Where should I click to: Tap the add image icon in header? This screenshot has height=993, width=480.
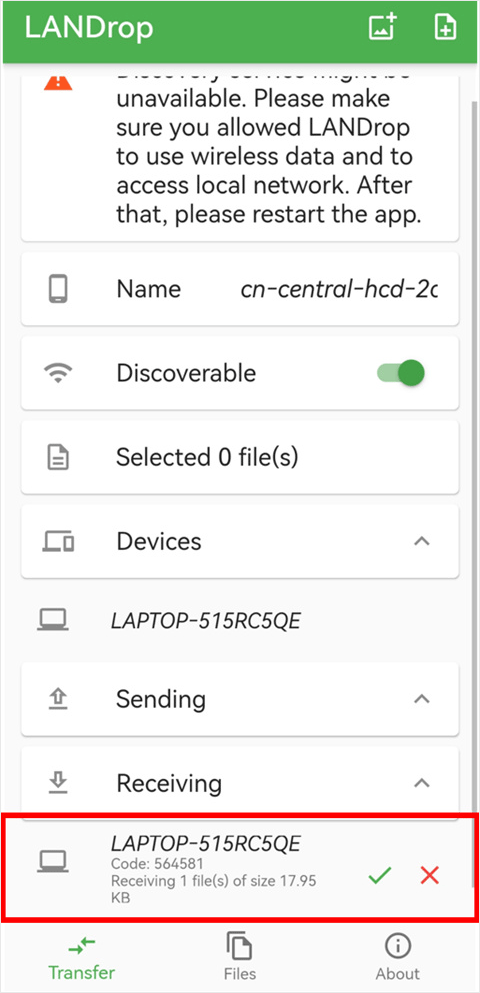(382, 28)
